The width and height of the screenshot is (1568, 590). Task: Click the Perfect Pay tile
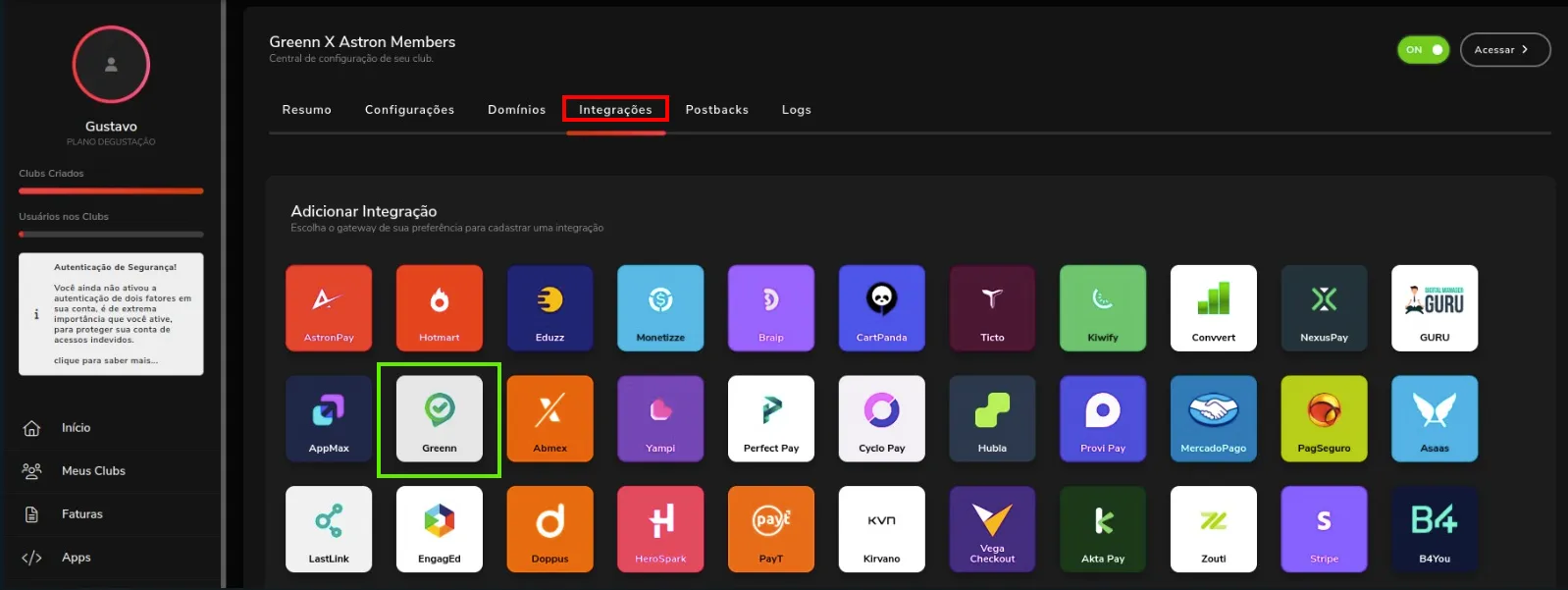[771, 419]
